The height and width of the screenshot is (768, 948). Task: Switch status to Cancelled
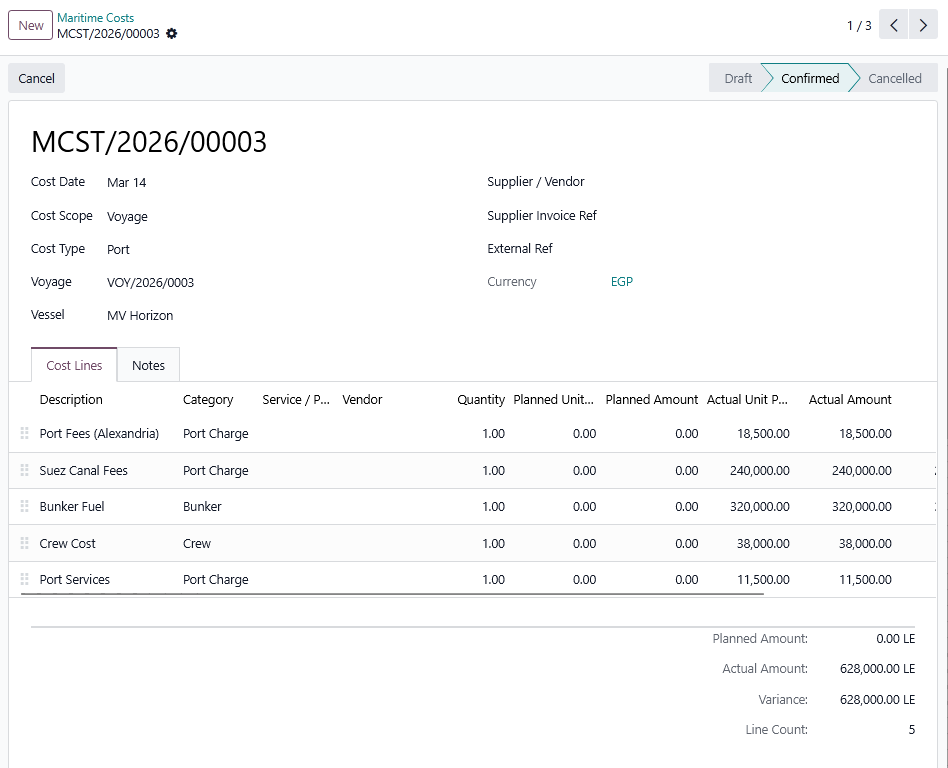[x=894, y=78]
